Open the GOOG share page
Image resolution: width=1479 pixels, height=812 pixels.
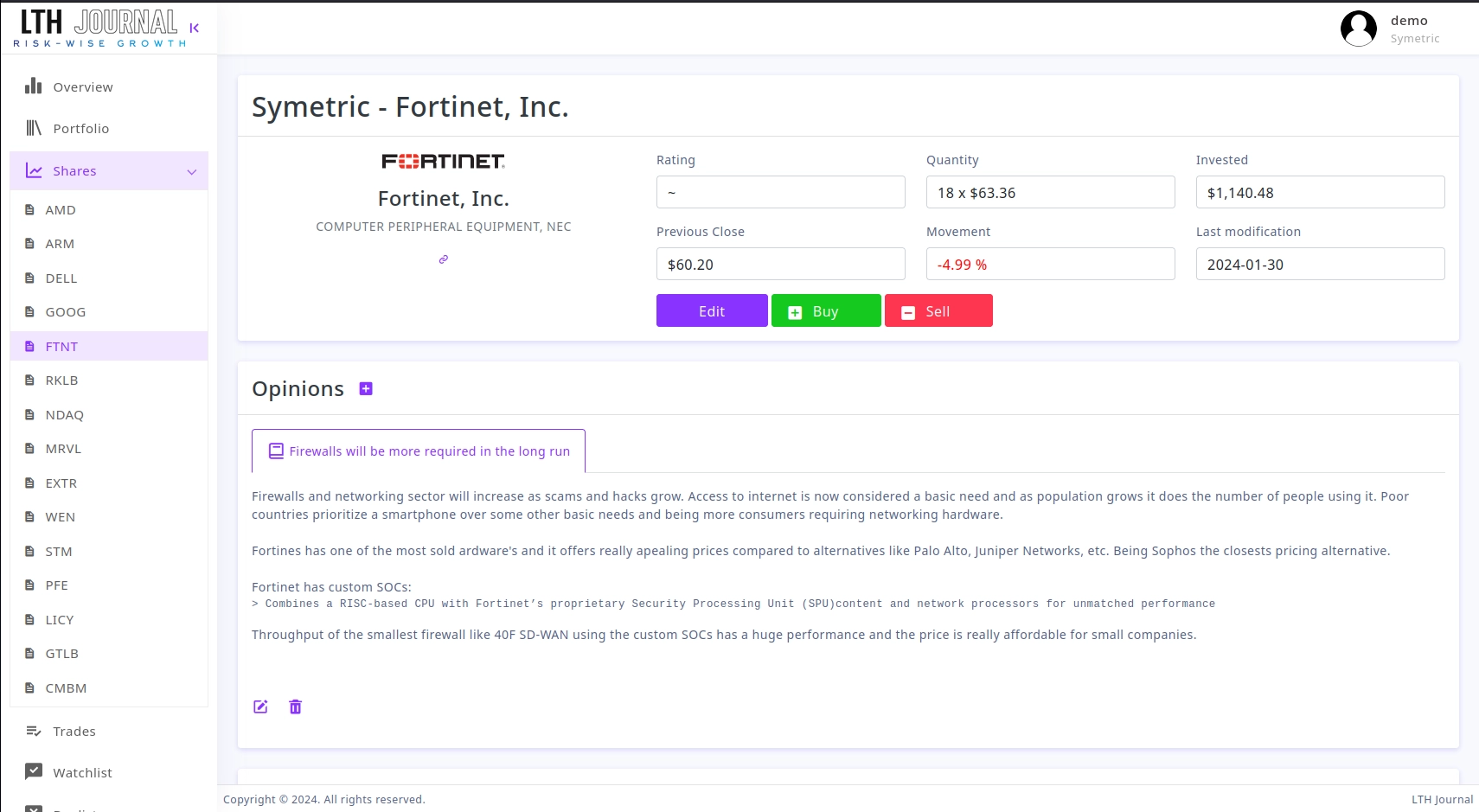tap(109, 312)
